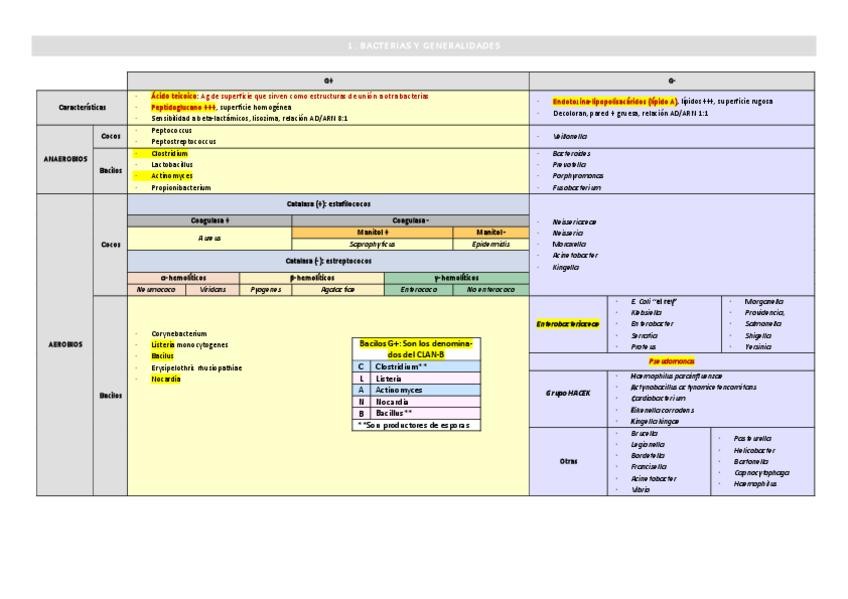Screen dimensions: 848x599
Task: Click the highlighted 'Clostridium' anaerobe entry
Action: click(169, 153)
